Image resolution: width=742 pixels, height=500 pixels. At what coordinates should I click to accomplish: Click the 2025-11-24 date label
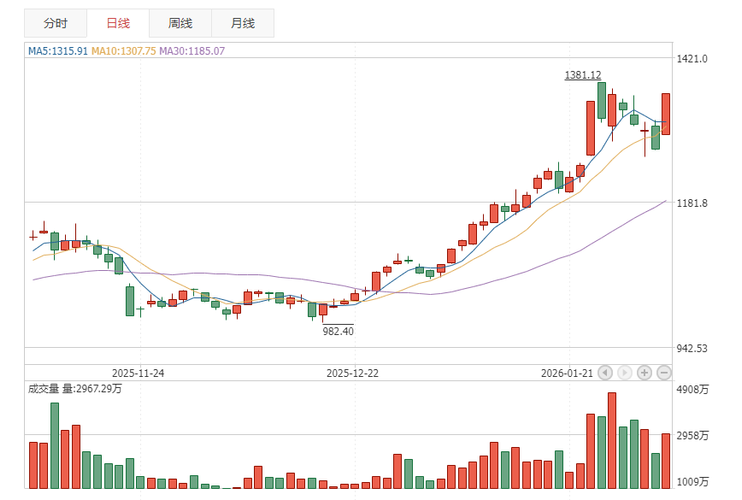tap(138, 372)
